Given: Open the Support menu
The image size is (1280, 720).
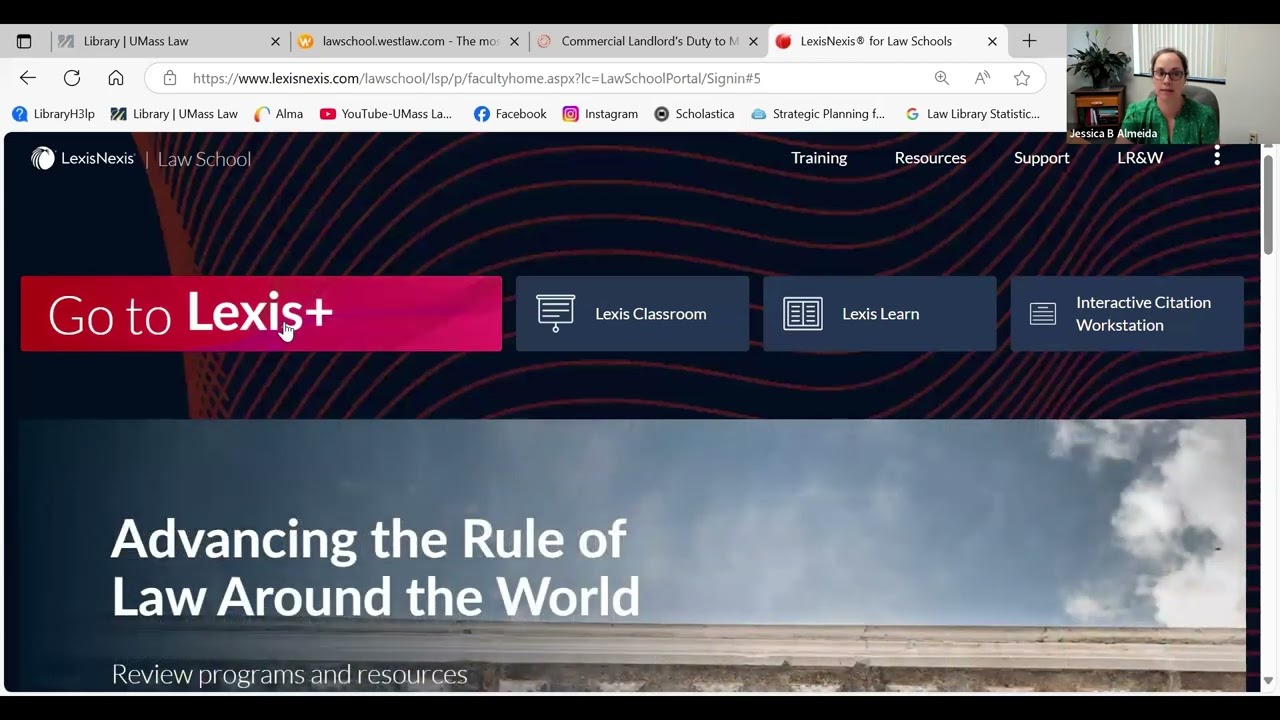Looking at the screenshot, I should pyautogui.click(x=1041, y=158).
